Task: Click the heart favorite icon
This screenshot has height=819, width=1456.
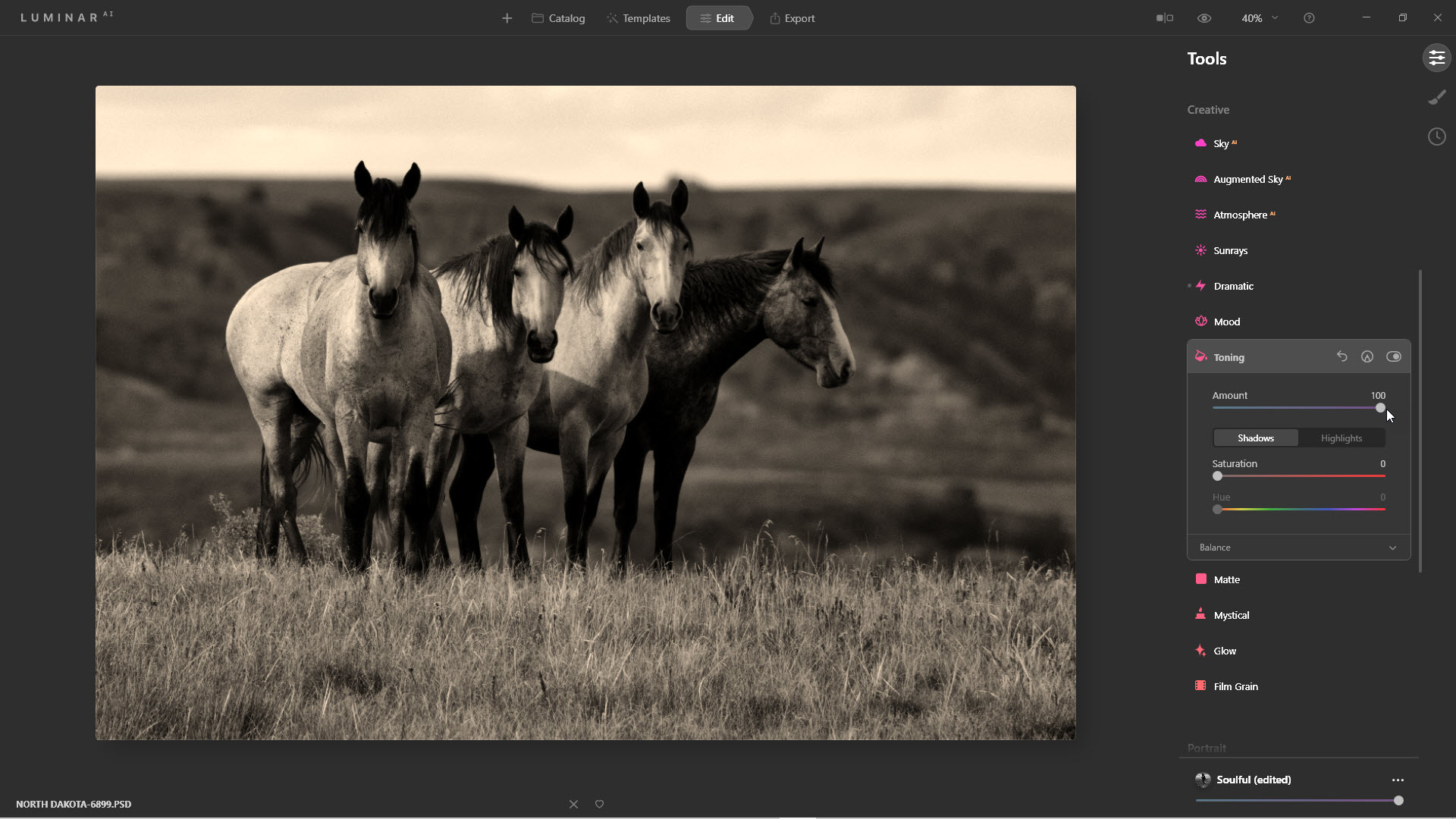Action: coord(599,804)
